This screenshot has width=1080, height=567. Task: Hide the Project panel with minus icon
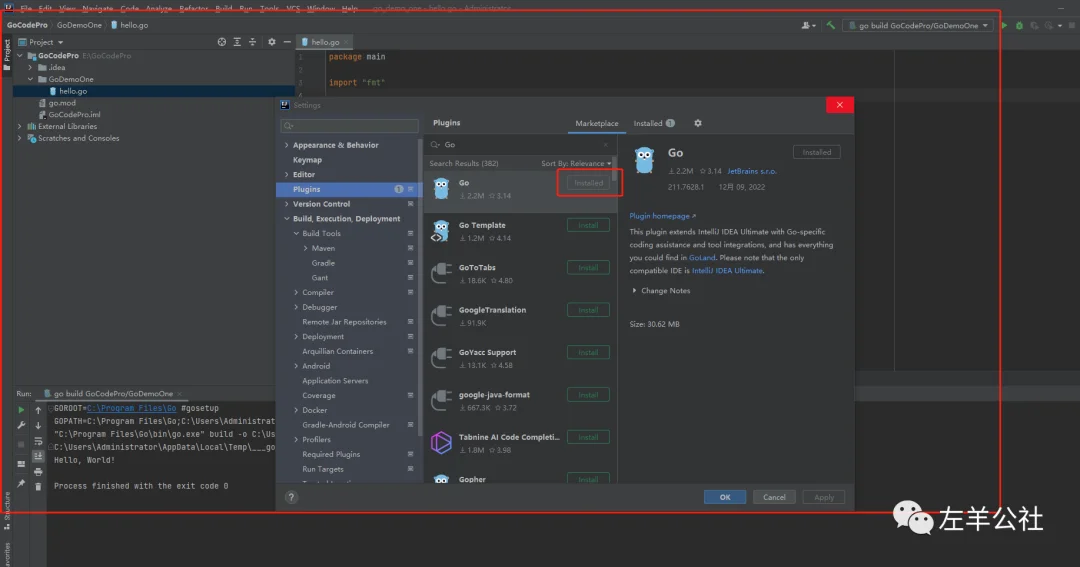point(287,42)
